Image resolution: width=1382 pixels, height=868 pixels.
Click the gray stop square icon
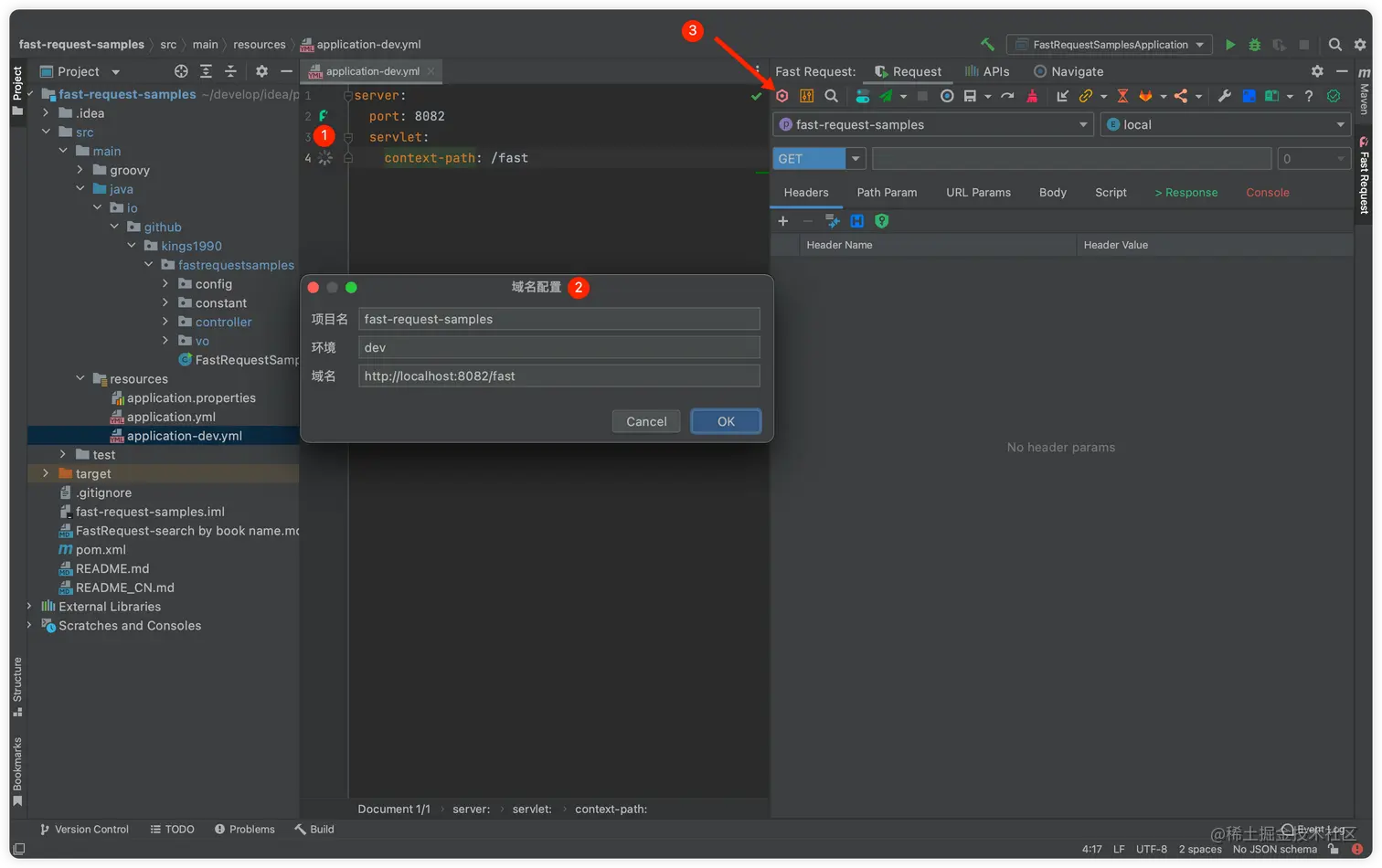tap(922, 96)
